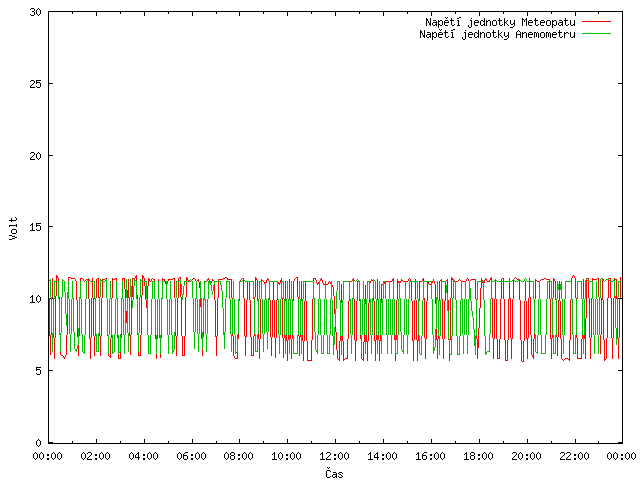Click the x-axis time label 04:00
The height and width of the screenshot is (480, 640).
click(x=143, y=456)
